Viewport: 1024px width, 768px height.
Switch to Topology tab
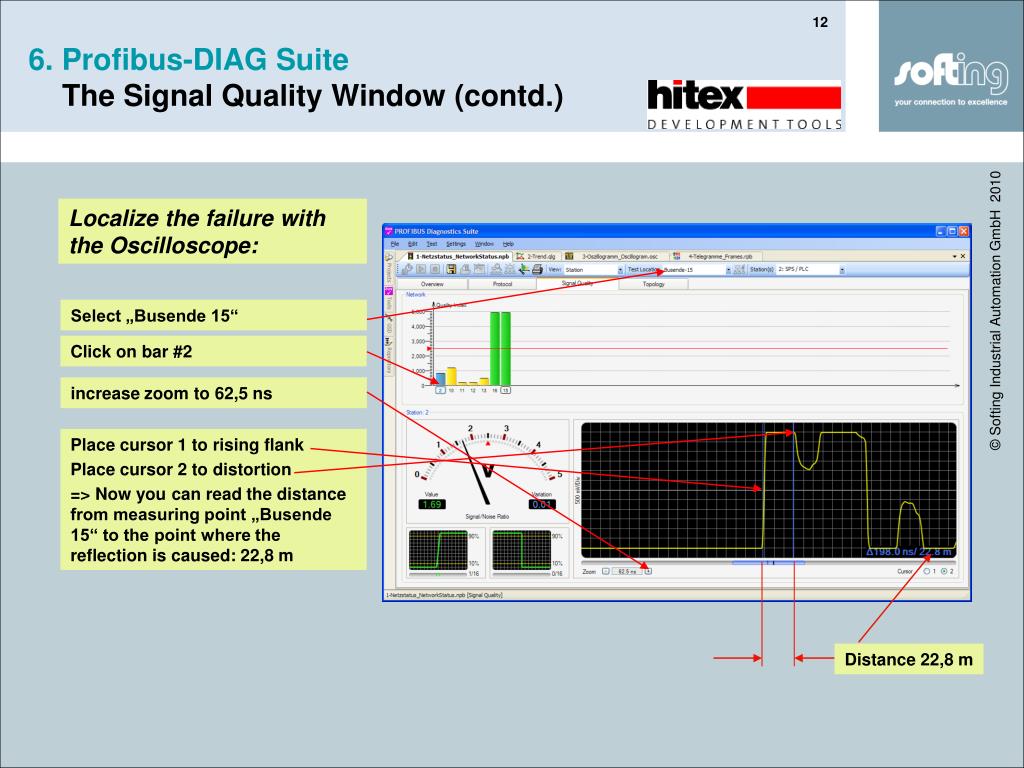click(653, 284)
